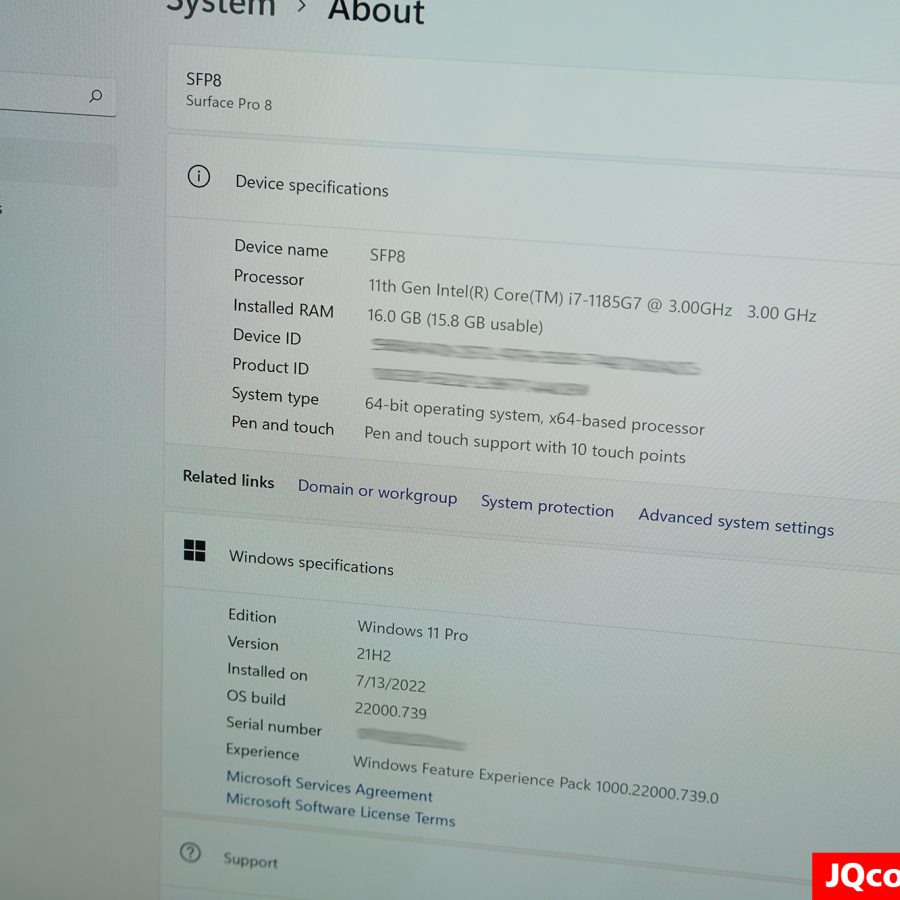
Task: Click the Pen and touch label
Action: (282, 425)
